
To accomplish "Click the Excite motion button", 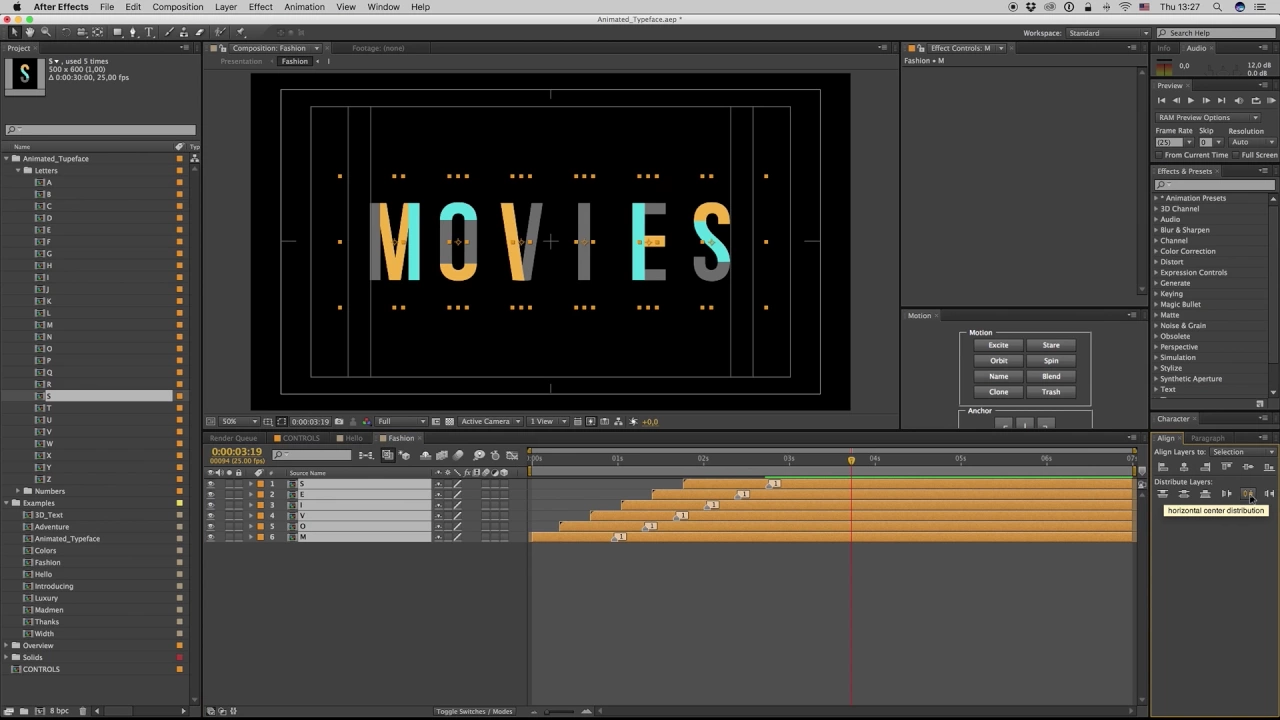I will [x=998, y=345].
